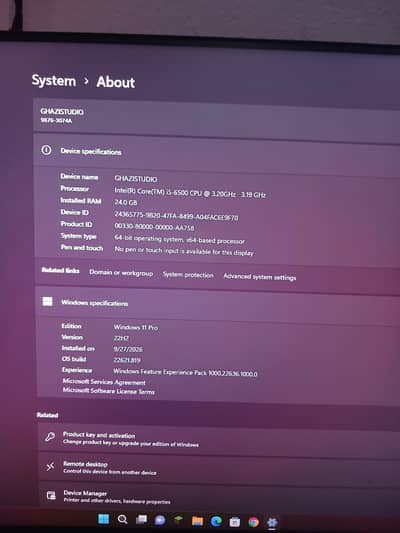This screenshot has width=400, height=533.
Task: Open System protection link
Action: 188,275
